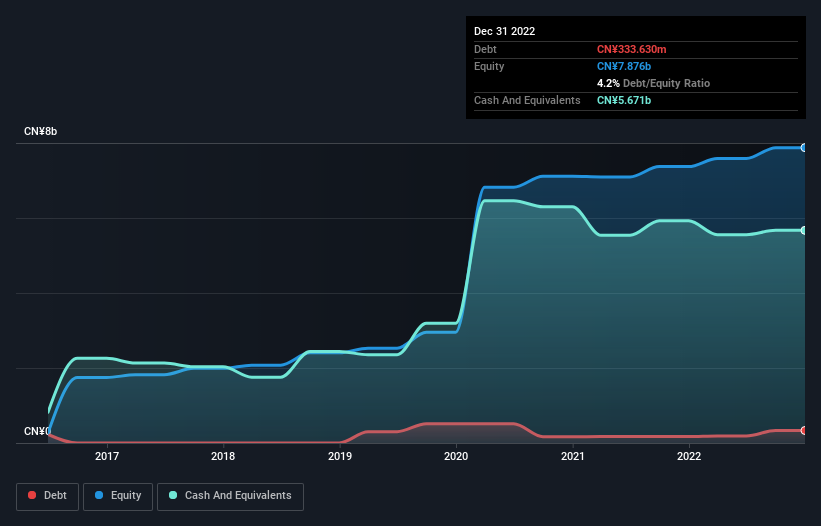This screenshot has height=526, width=821.
Task: Click the Dec 31 2022 tooltip date
Action: pos(504,31)
